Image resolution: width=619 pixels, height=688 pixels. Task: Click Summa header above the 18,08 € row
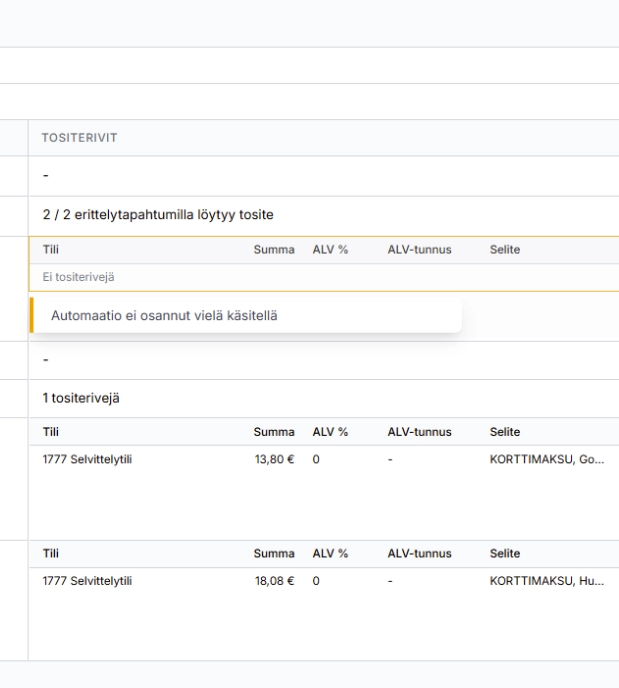274,554
